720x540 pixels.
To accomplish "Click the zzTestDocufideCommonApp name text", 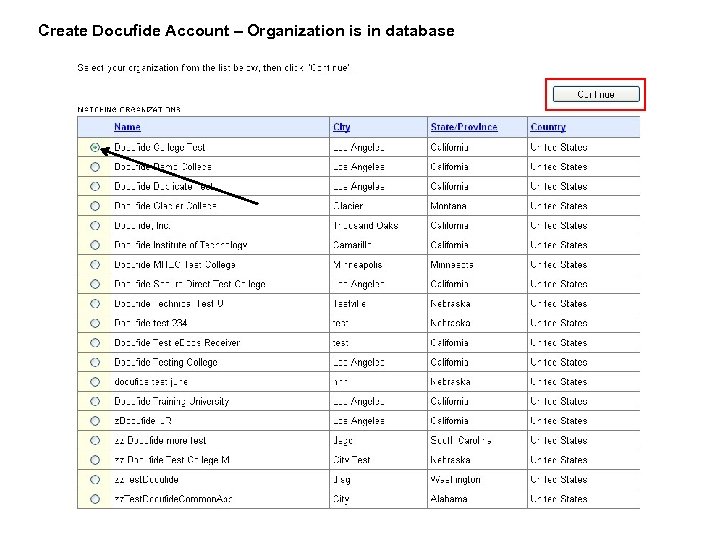I will point(173,499).
